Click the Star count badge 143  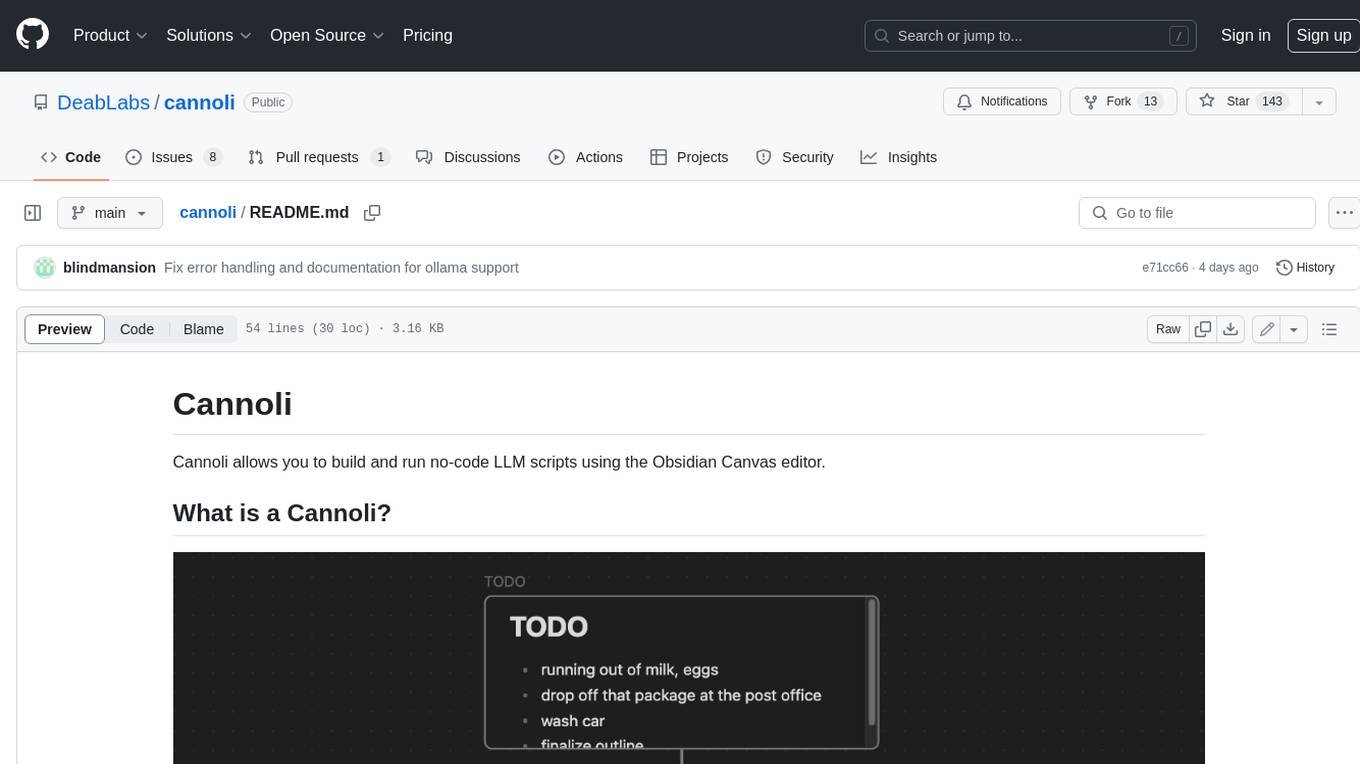(1272, 101)
